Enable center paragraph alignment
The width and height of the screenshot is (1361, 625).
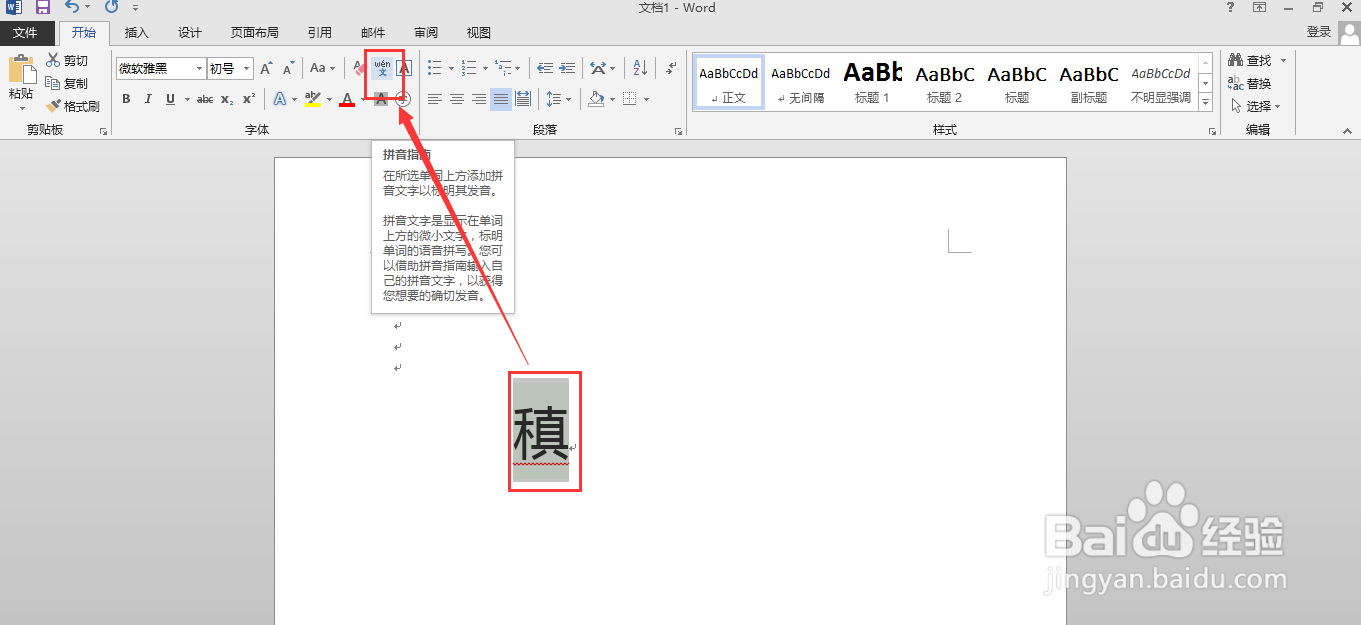pyautogui.click(x=456, y=99)
